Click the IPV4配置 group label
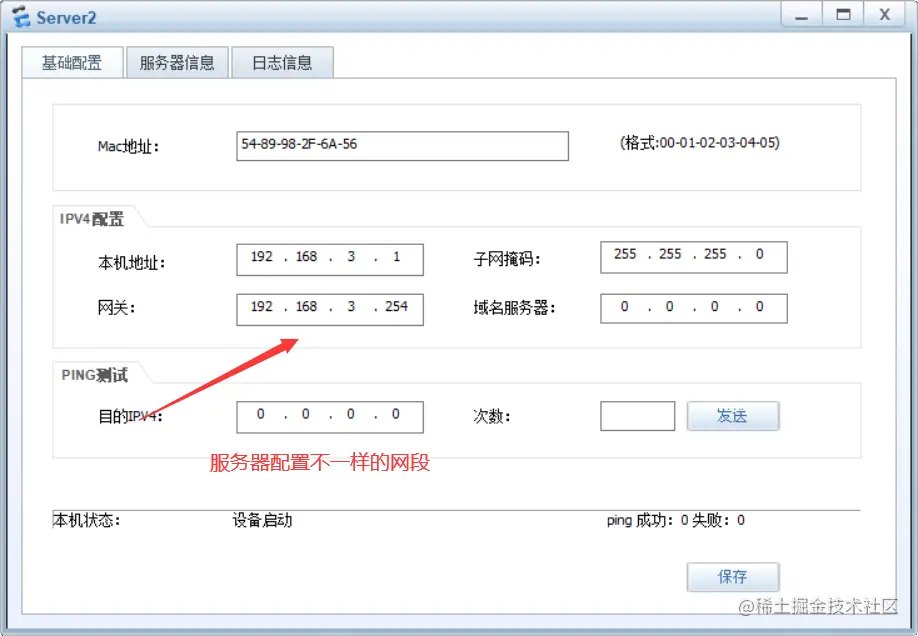 pos(92,219)
